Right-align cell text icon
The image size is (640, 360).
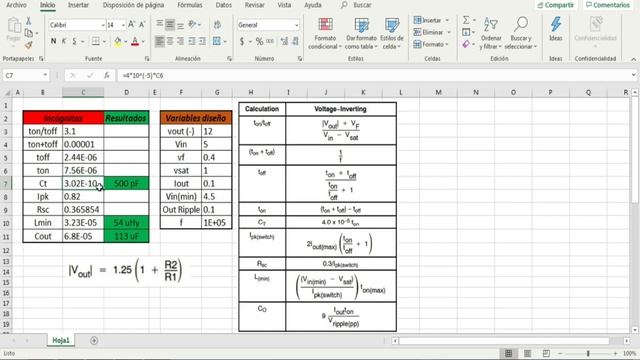(x=180, y=41)
